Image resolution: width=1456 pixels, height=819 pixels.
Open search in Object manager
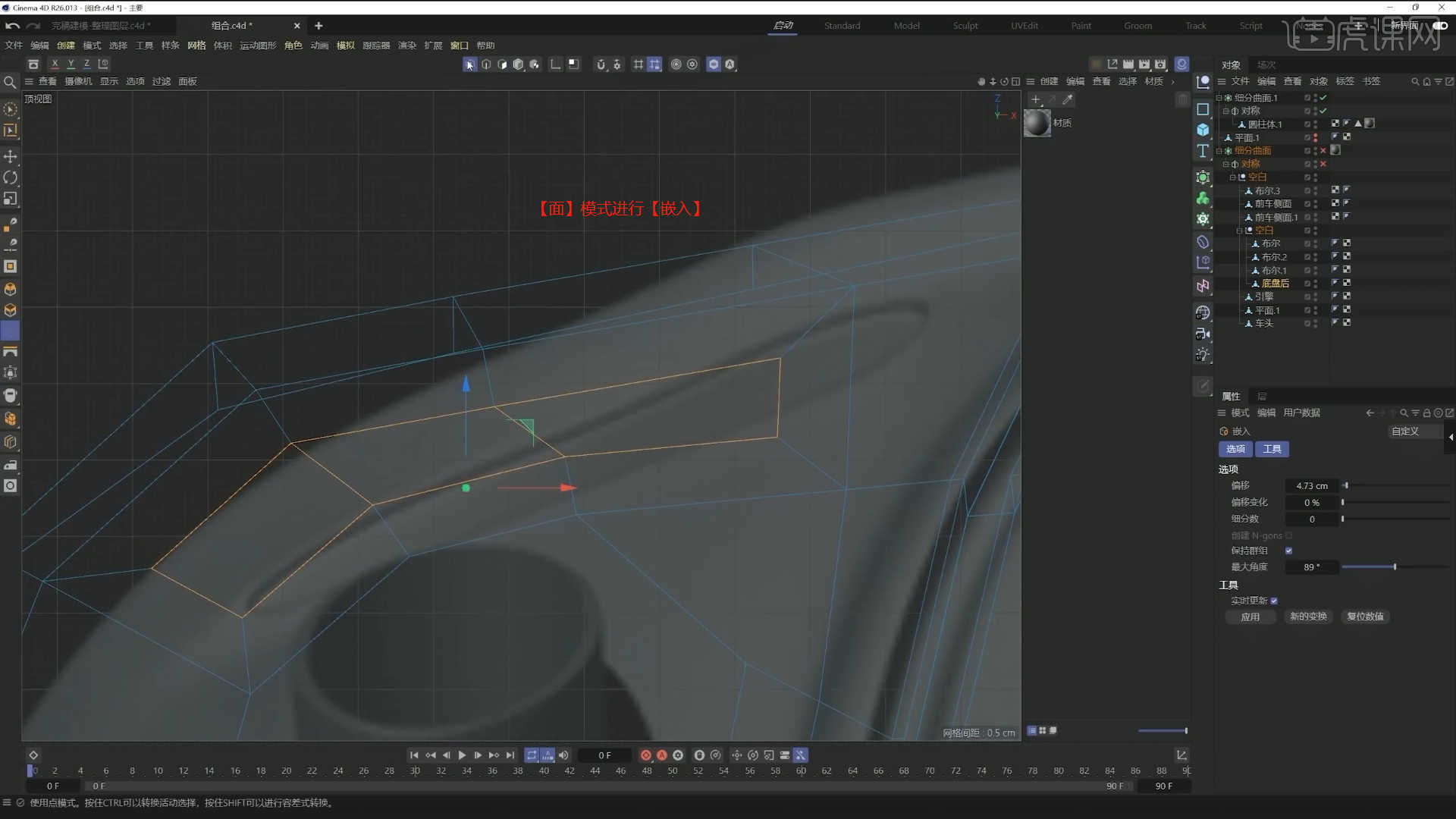tap(1415, 82)
